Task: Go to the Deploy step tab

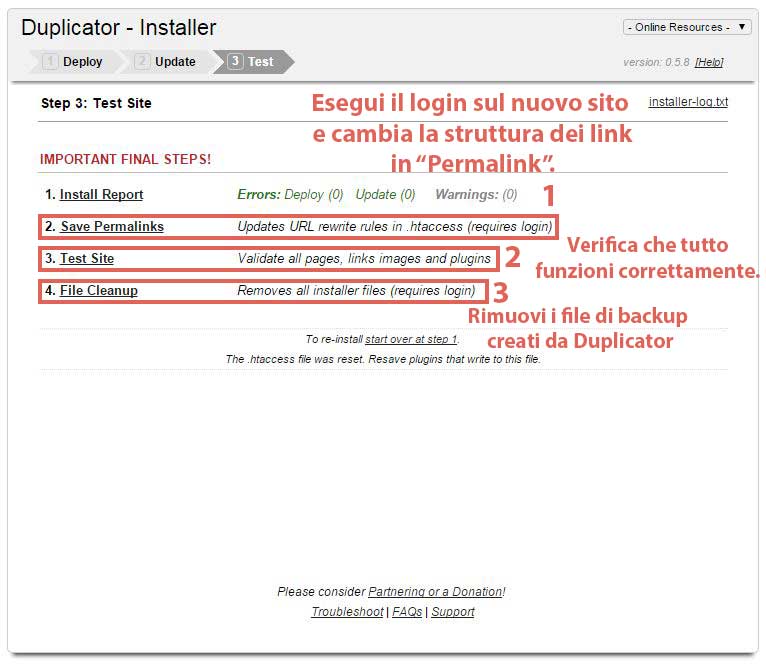Action: (73, 62)
